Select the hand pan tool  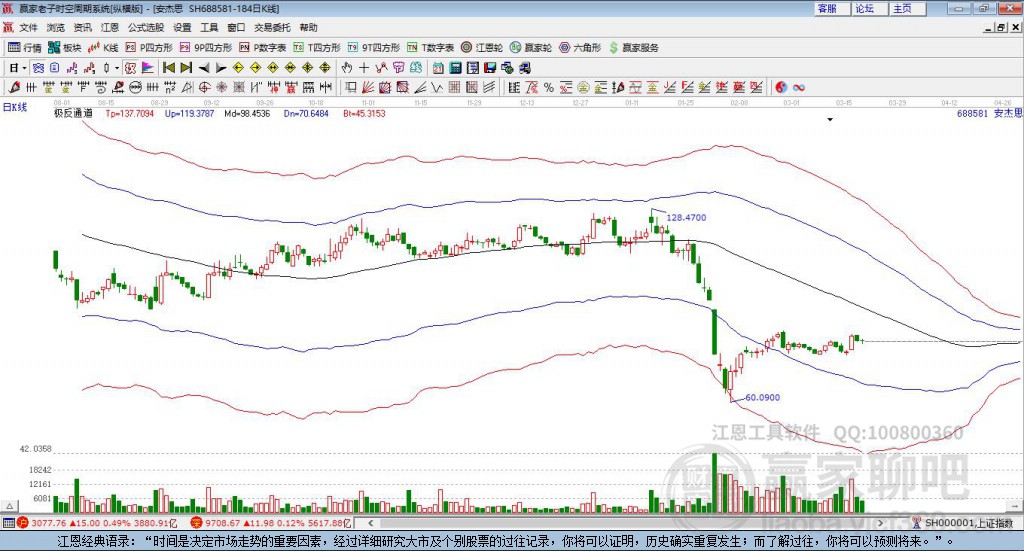tap(347, 67)
